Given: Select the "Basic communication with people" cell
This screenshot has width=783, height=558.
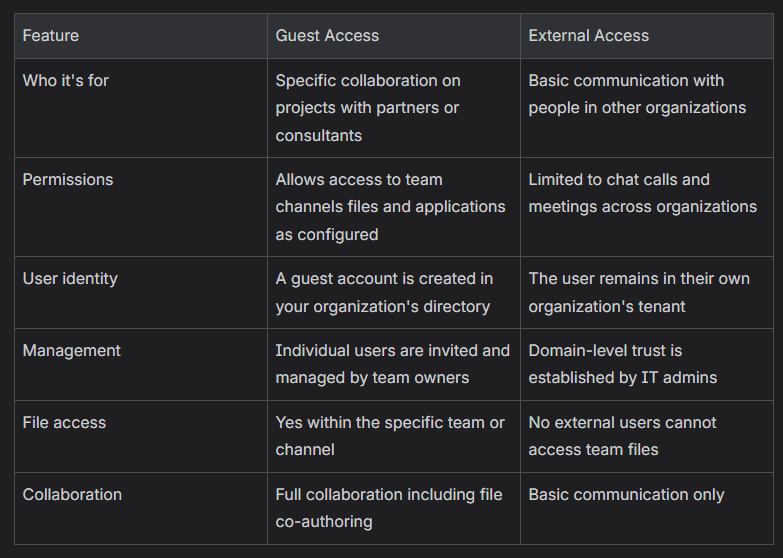Looking at the screenshot, I should 637,94.
